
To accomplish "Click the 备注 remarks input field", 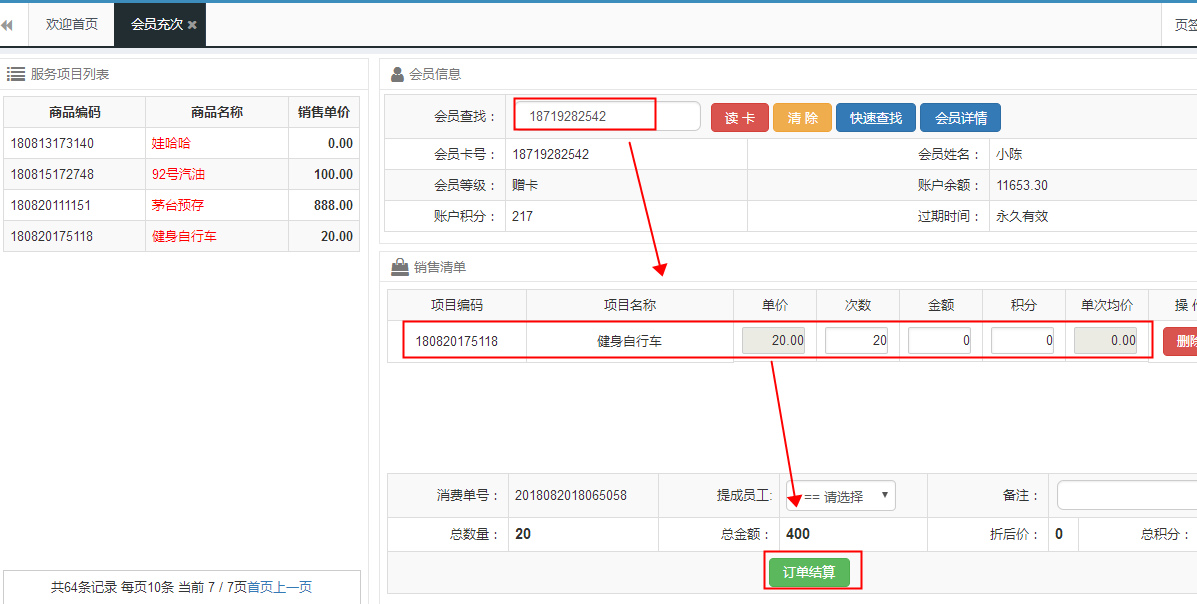I will [1126, 496].
